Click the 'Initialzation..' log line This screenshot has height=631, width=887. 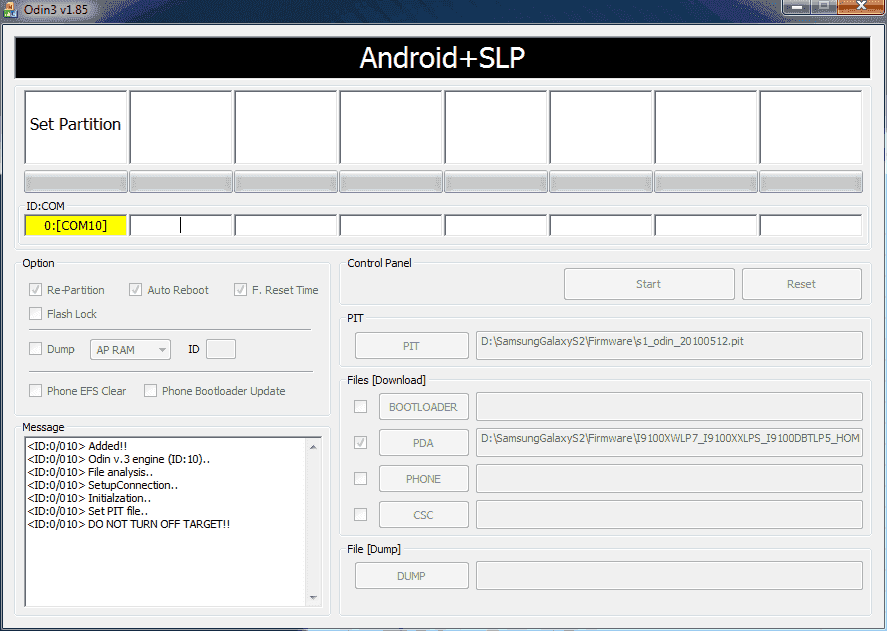point(89,498)
